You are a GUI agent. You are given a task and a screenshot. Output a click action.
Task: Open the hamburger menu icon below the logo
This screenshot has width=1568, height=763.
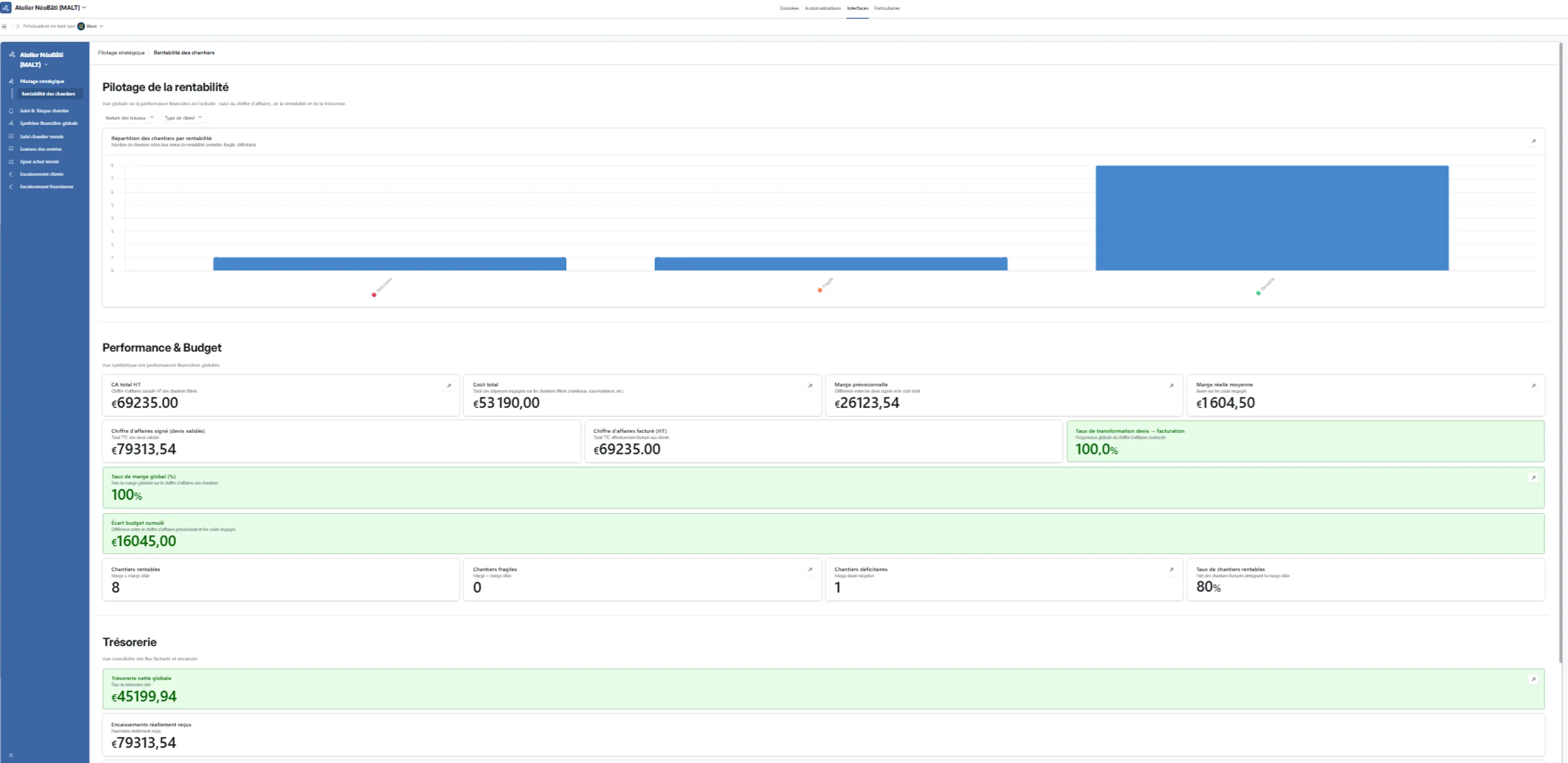(4, 26)
